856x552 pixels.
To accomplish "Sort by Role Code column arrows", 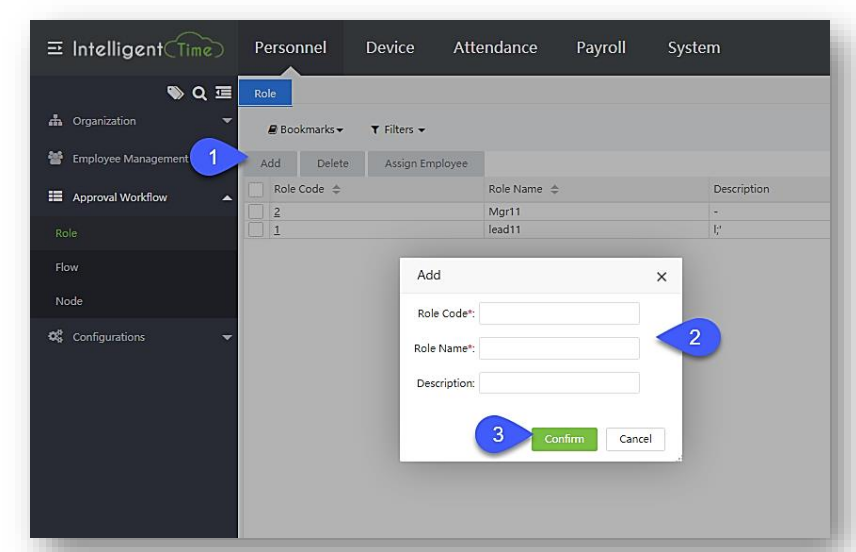I will click(335, 189).
